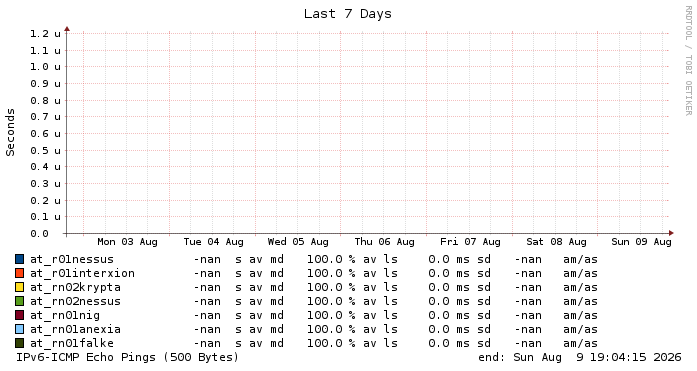Click the RRDTOOL / TOBI OETIKER watermark

(x=688, y=60)
